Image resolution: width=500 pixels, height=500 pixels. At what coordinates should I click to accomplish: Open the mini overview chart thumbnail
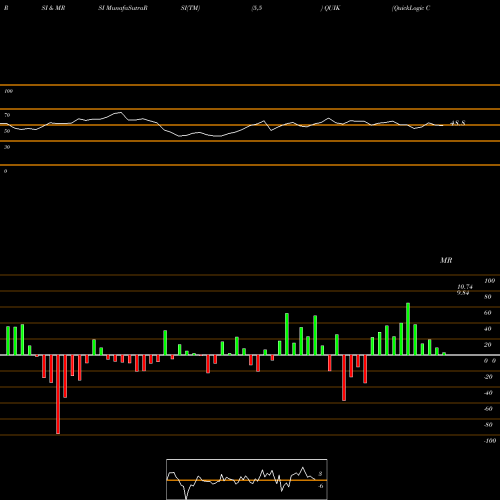point(247,479)
